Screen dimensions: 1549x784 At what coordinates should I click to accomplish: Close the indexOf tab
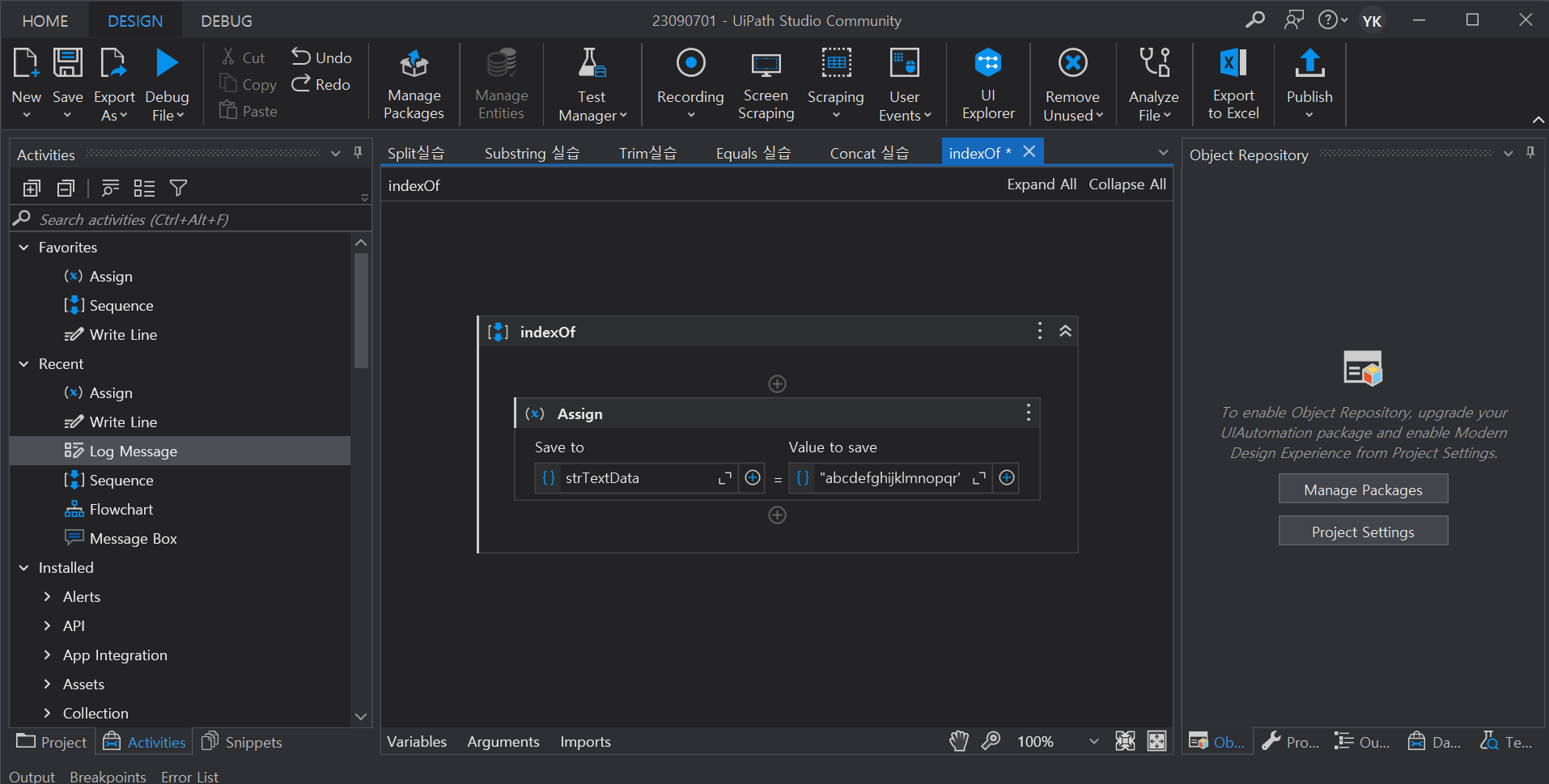click(1029, 151)
